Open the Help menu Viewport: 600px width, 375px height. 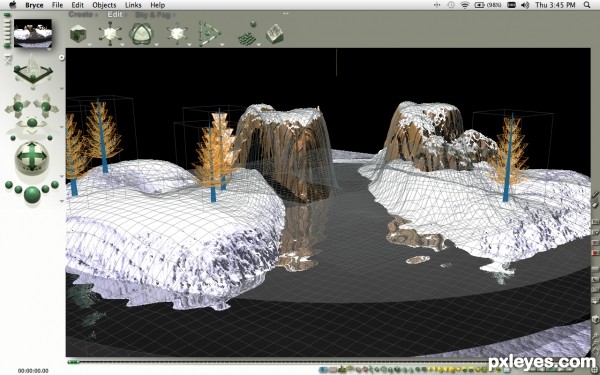point(157,5)
